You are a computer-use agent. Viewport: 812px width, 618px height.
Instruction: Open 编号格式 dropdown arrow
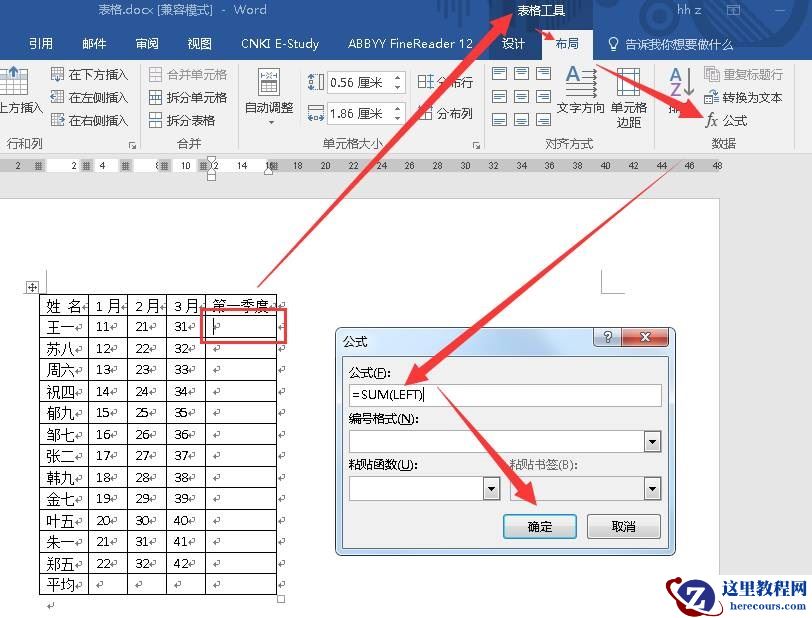652,442
